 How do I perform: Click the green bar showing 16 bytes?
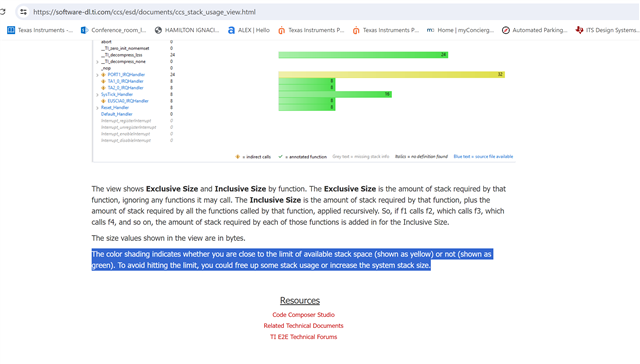click(335, 94)
